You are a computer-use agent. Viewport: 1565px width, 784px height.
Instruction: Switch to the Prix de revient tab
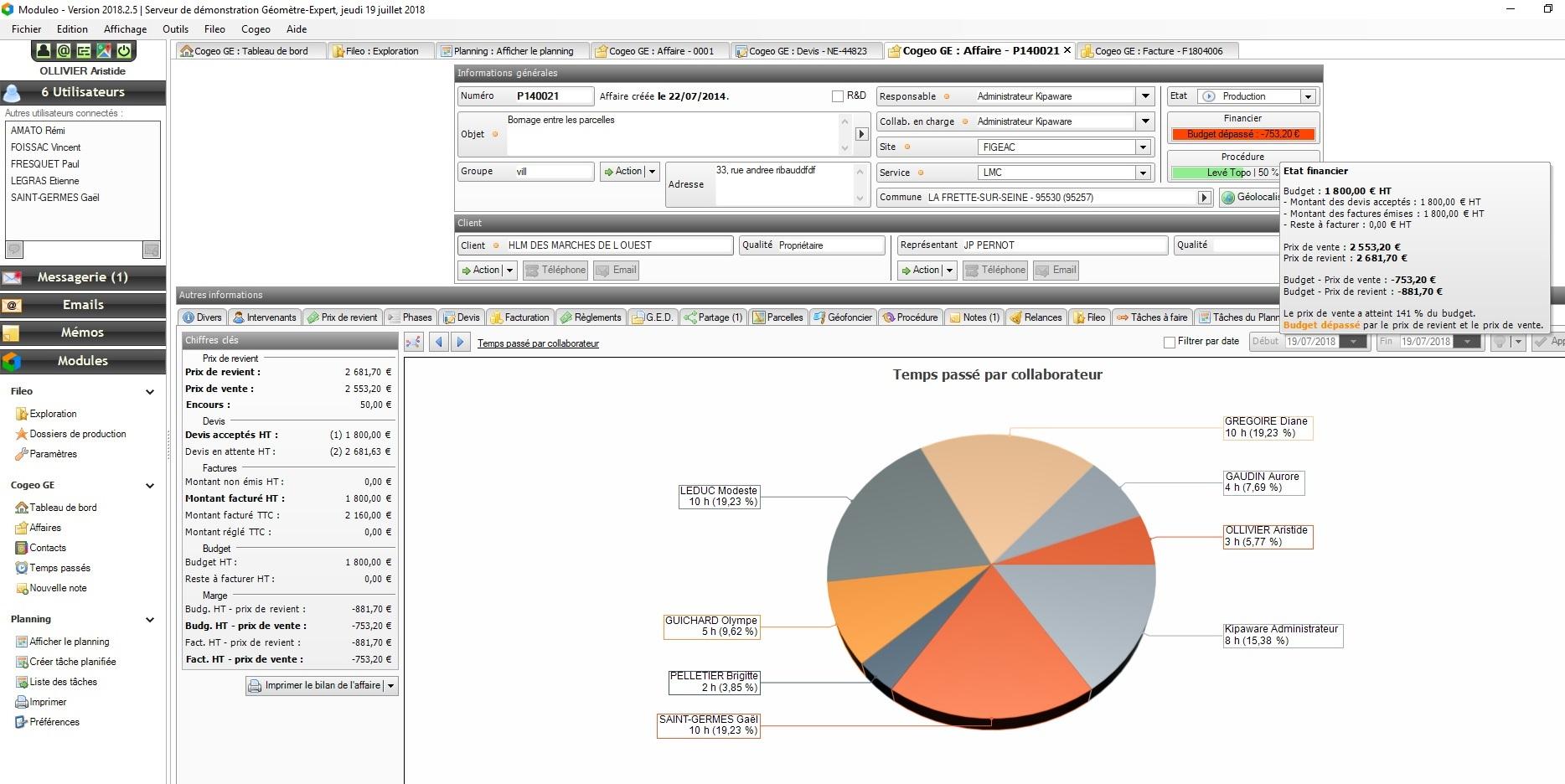(342, 317)
